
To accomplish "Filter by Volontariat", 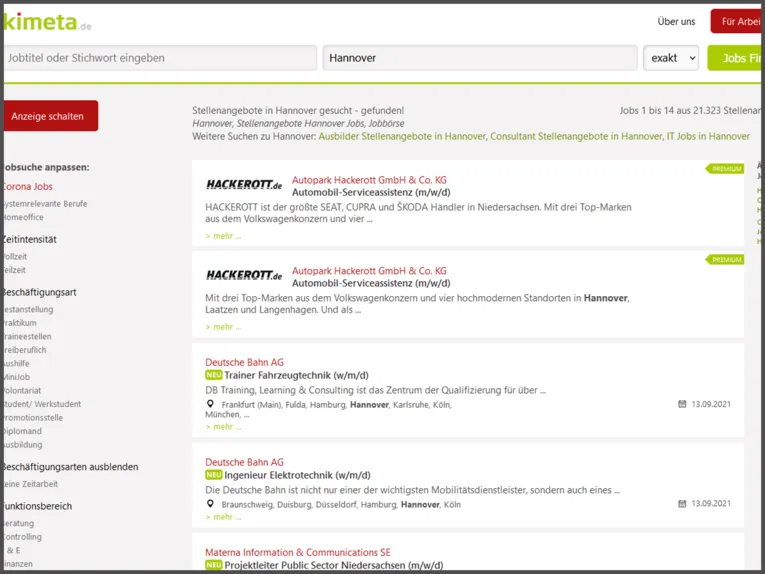I will [23, 391].
